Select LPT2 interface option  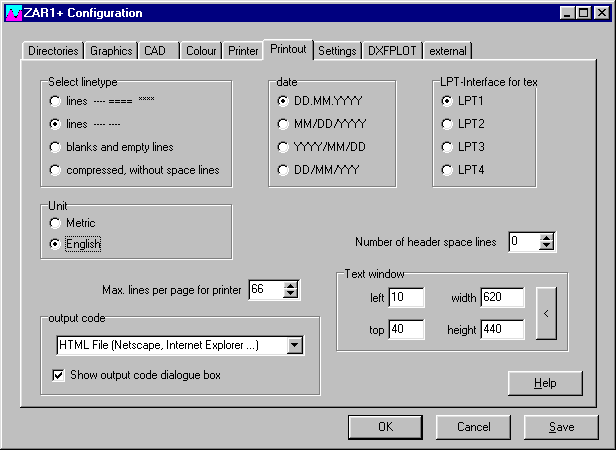coord(446,124)
